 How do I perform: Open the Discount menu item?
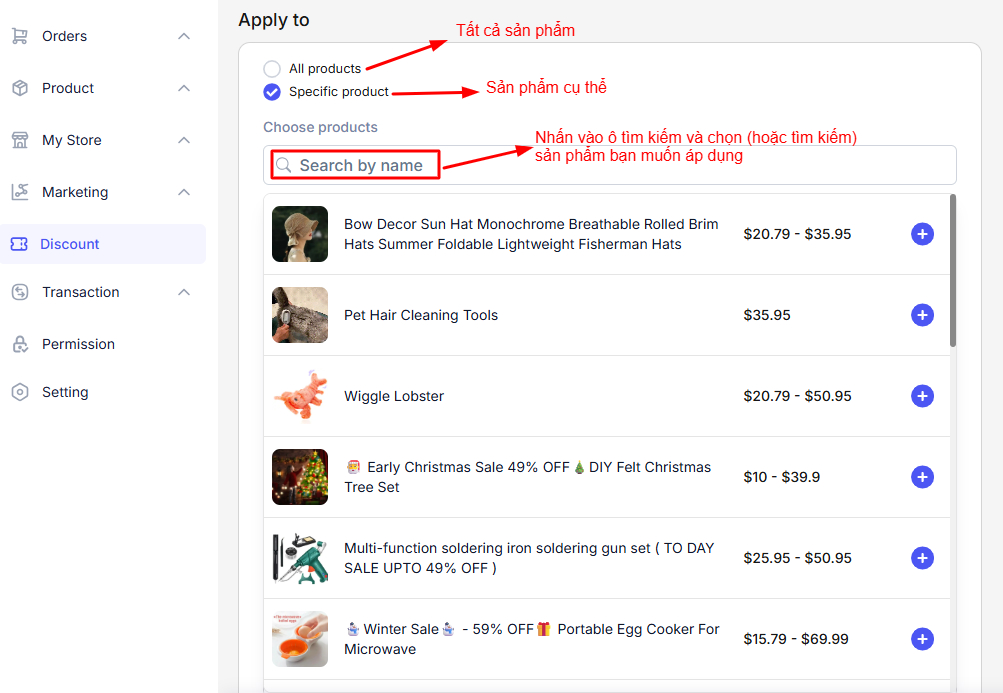pos(70,244)
